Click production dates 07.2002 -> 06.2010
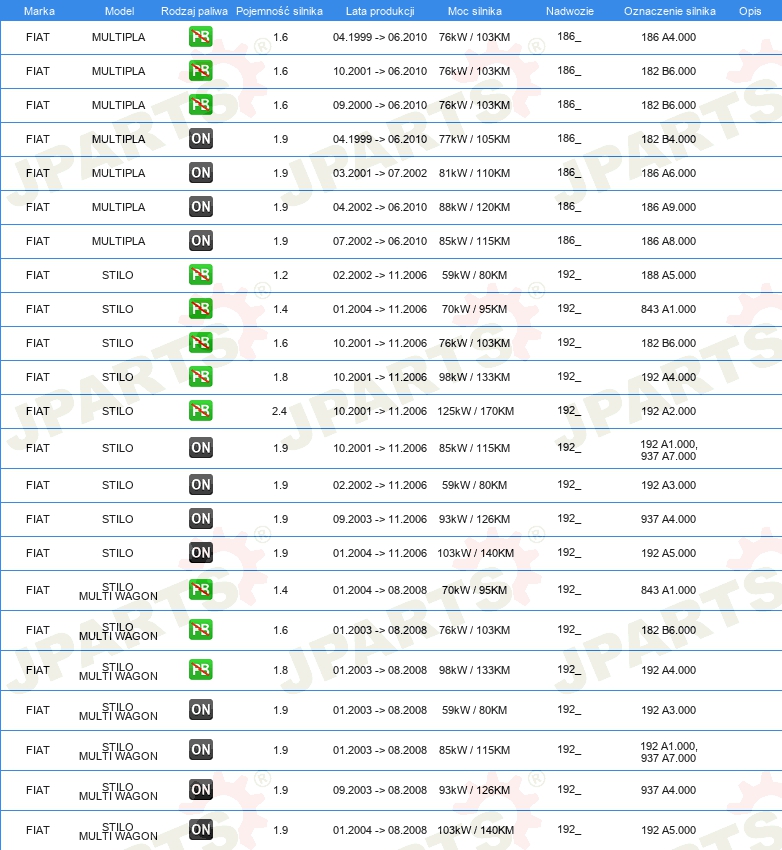Viewport: 782px width, 850px height. (x=380, y=241)
